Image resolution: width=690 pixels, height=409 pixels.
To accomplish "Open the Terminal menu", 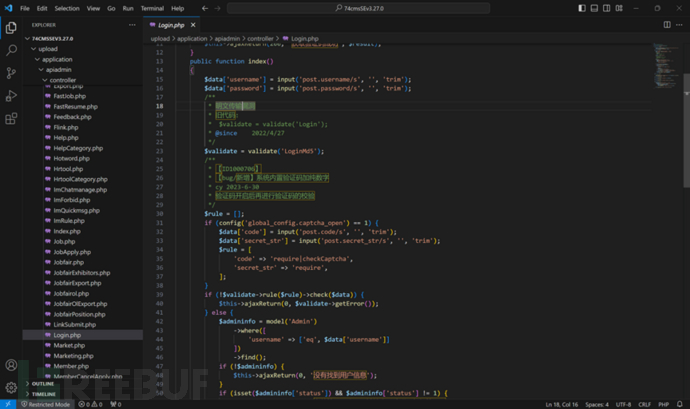I will 152,7.
